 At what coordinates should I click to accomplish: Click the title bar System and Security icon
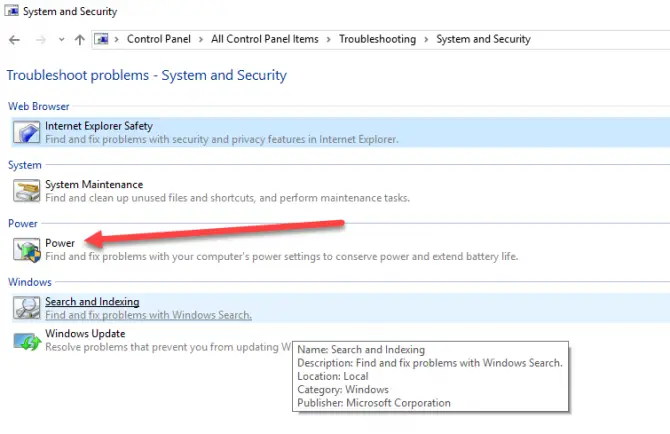[12, 11]
